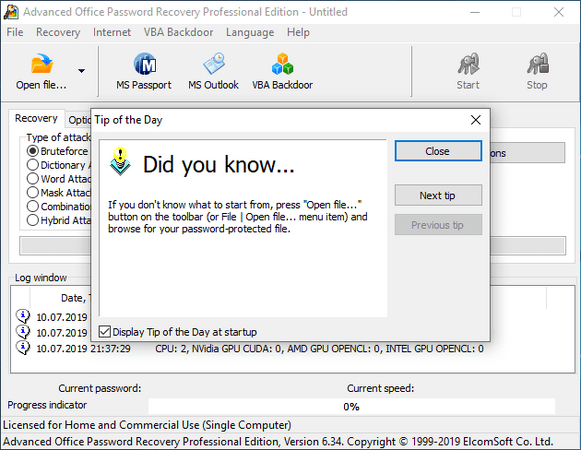This screenshot has height=450, width=581.
Task: Select the Dictionary attack radio button
Action: [x=33, y=165]
